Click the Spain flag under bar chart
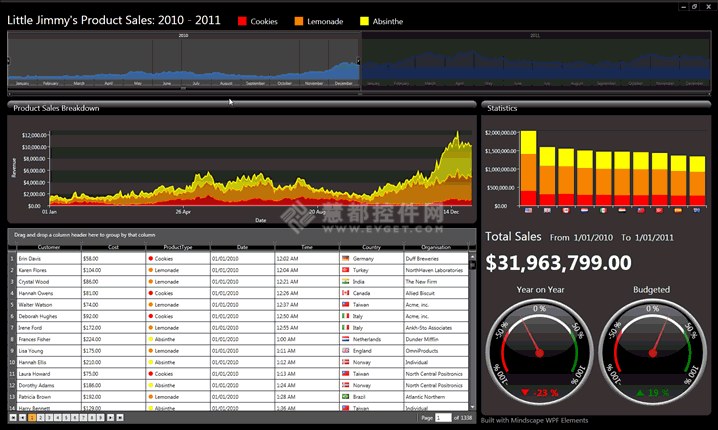718x430 pixels. [x=678, y=211]
